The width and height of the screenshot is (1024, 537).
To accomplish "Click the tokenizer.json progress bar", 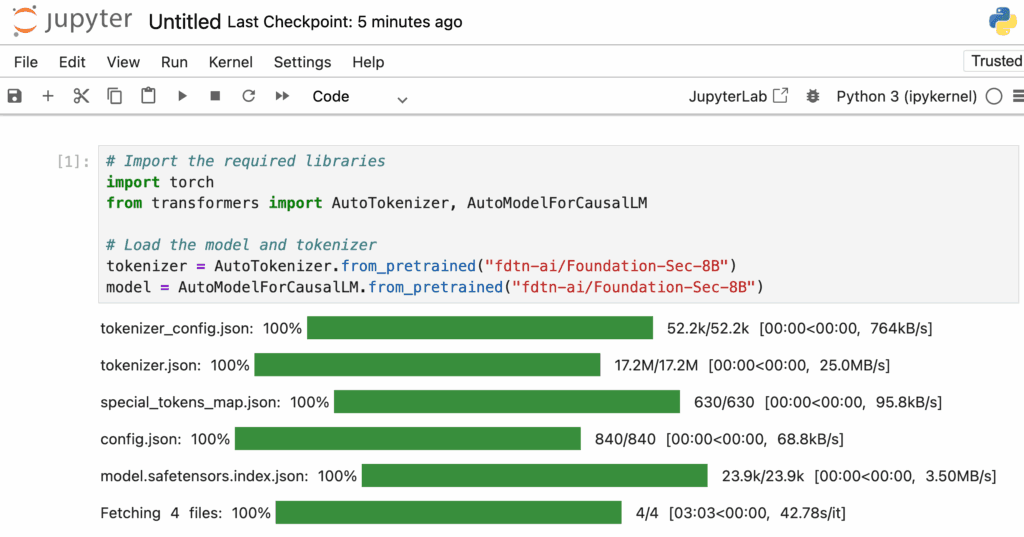I will [427, 365].
